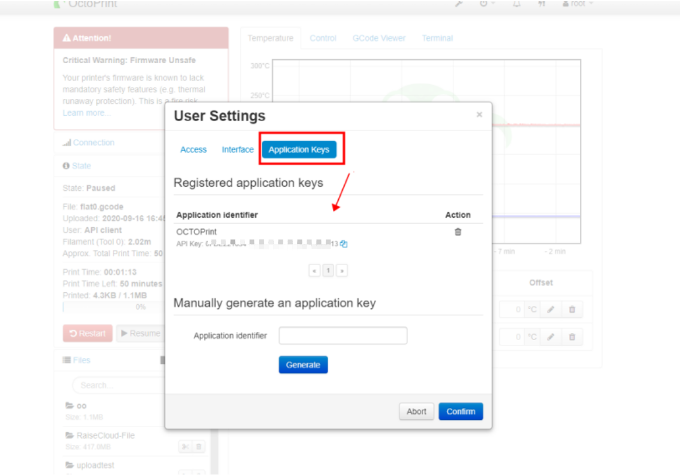Screen dimensions: 680x476
Task: Delete the OCTOPrint application key
Action: [458, 232]
